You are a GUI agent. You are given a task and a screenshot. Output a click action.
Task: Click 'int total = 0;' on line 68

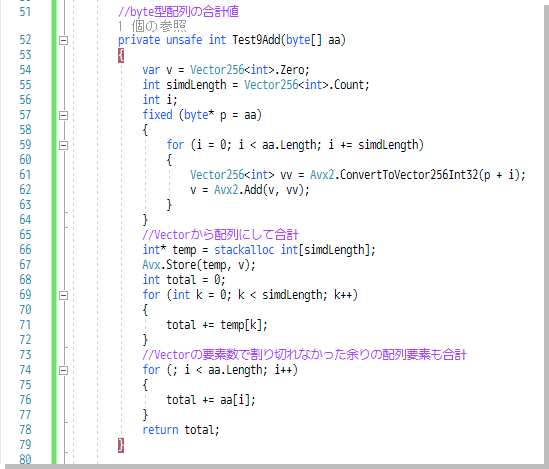click(183, 280)
